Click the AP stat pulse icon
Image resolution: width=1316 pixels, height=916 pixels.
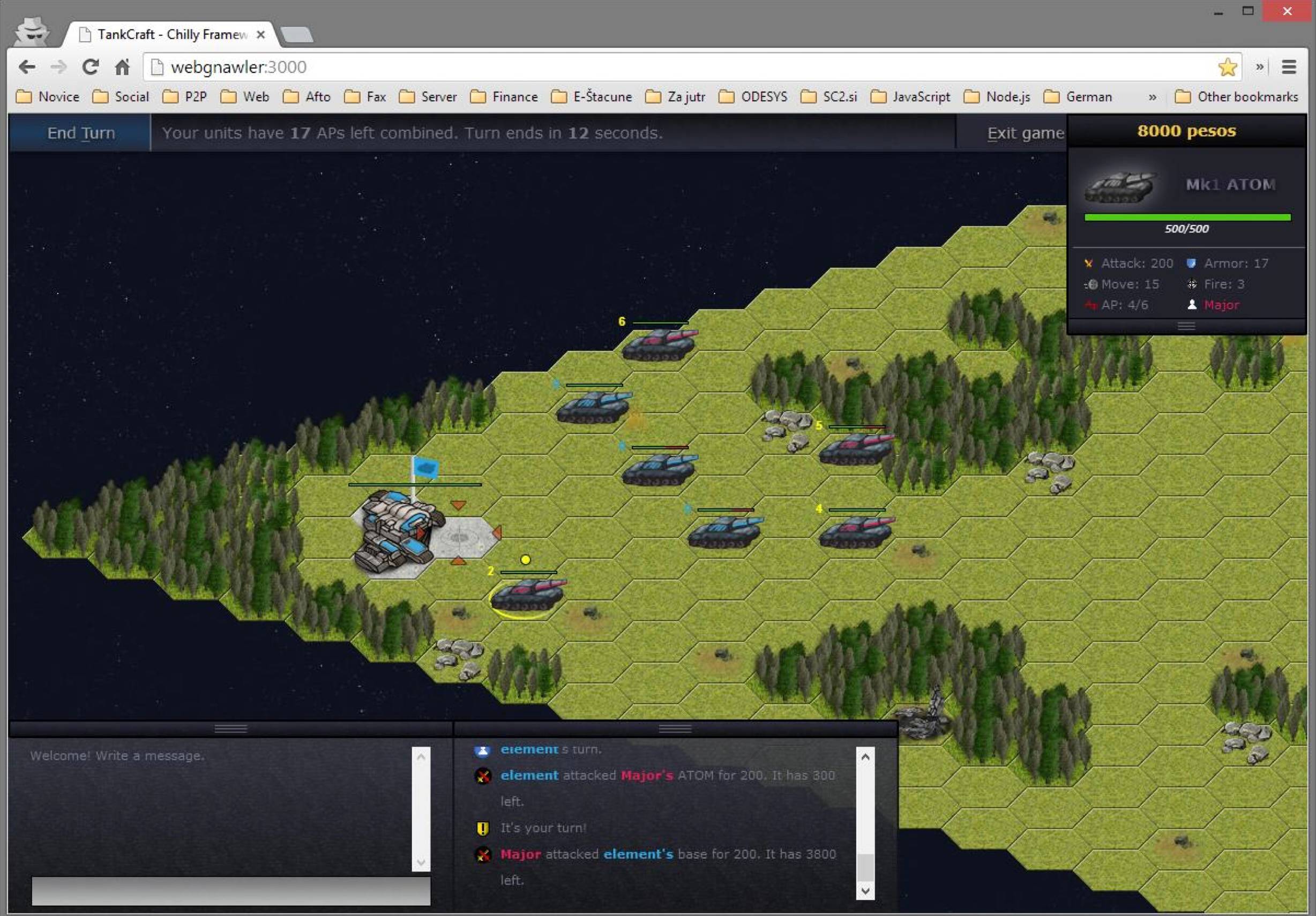(1091, 305)
